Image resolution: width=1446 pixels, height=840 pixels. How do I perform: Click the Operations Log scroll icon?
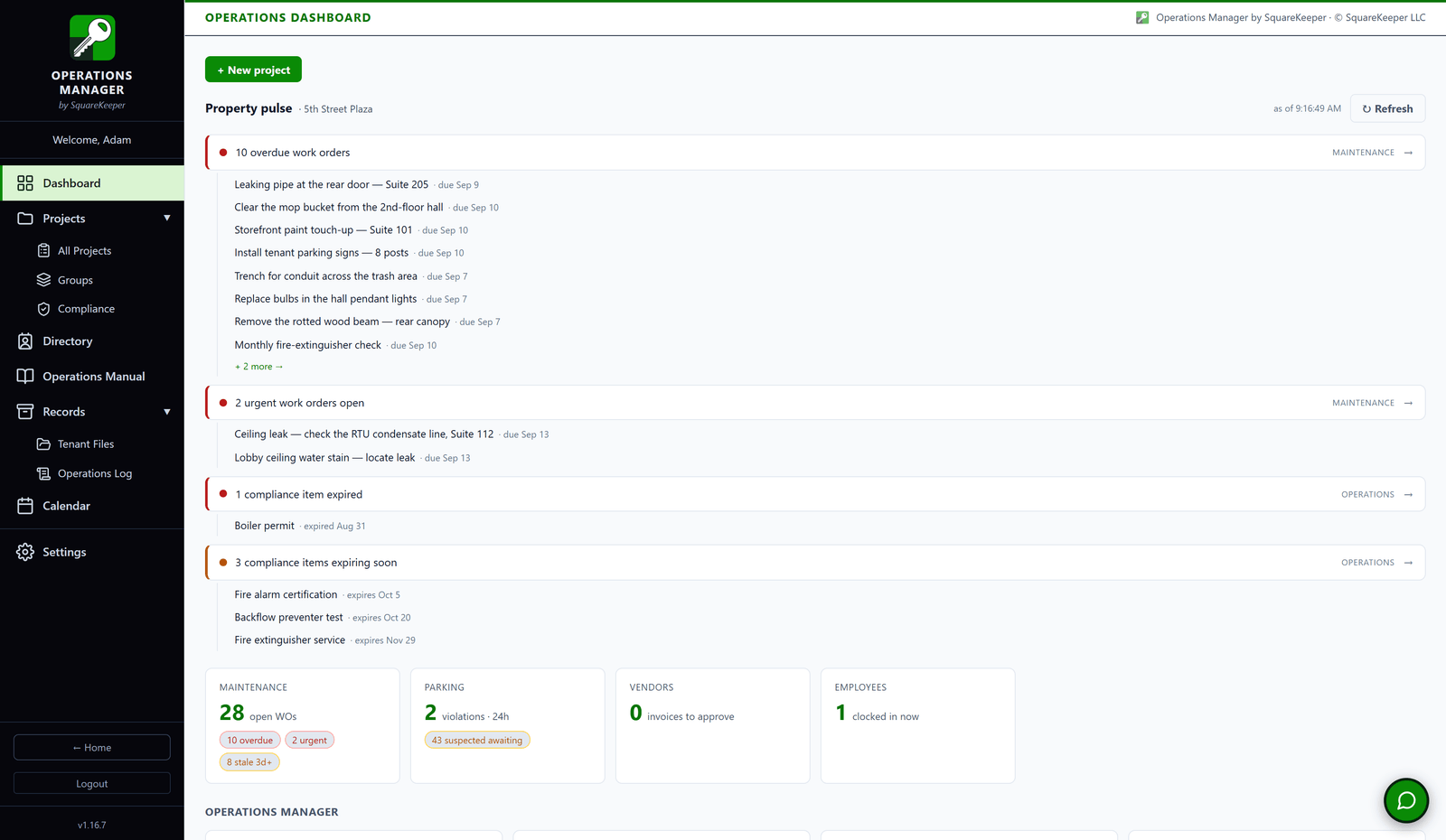(43, 473)
